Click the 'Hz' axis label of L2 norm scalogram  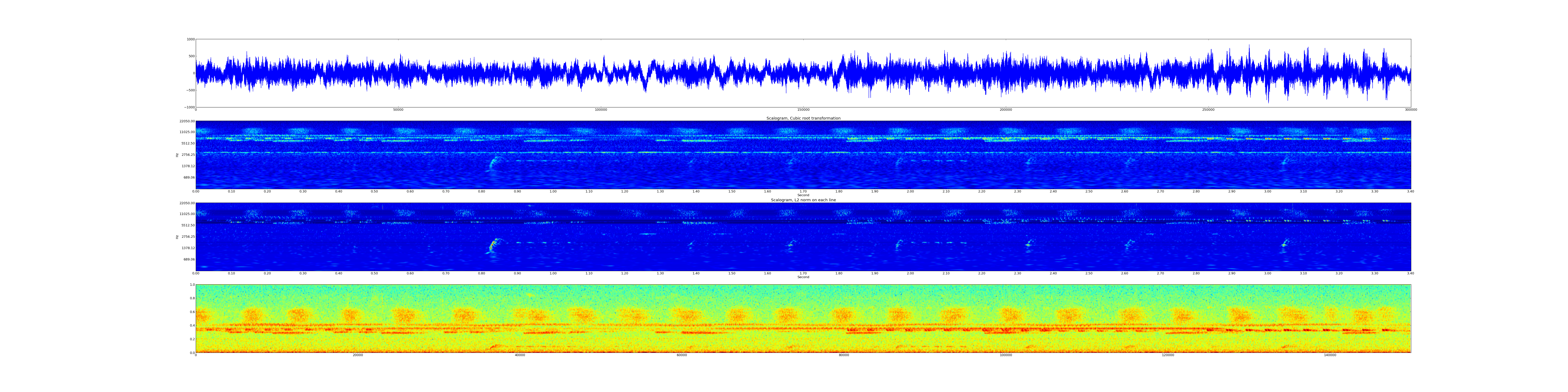177,237
